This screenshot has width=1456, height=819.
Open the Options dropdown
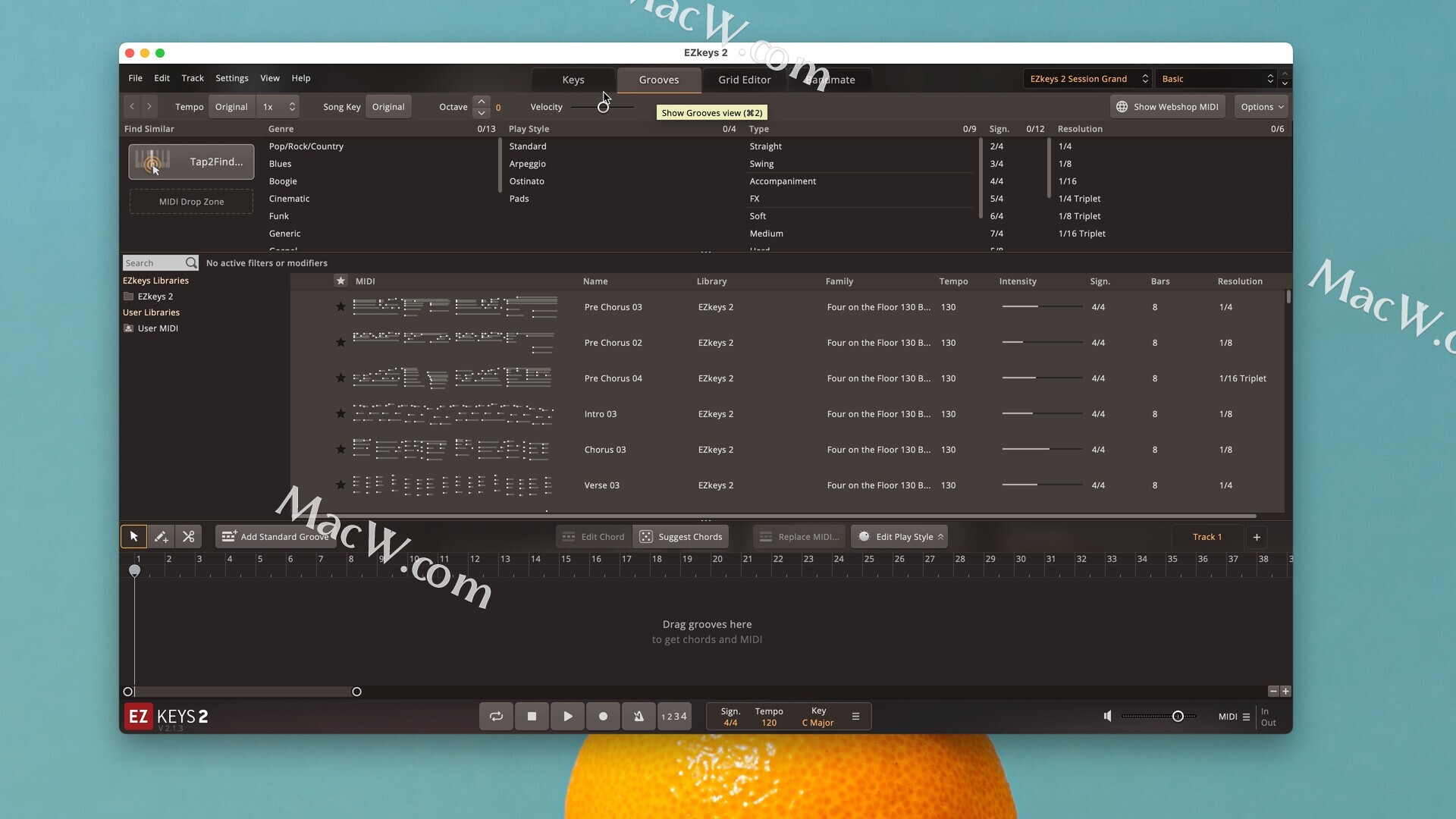pyautogui.click(x=1261, y=107)
